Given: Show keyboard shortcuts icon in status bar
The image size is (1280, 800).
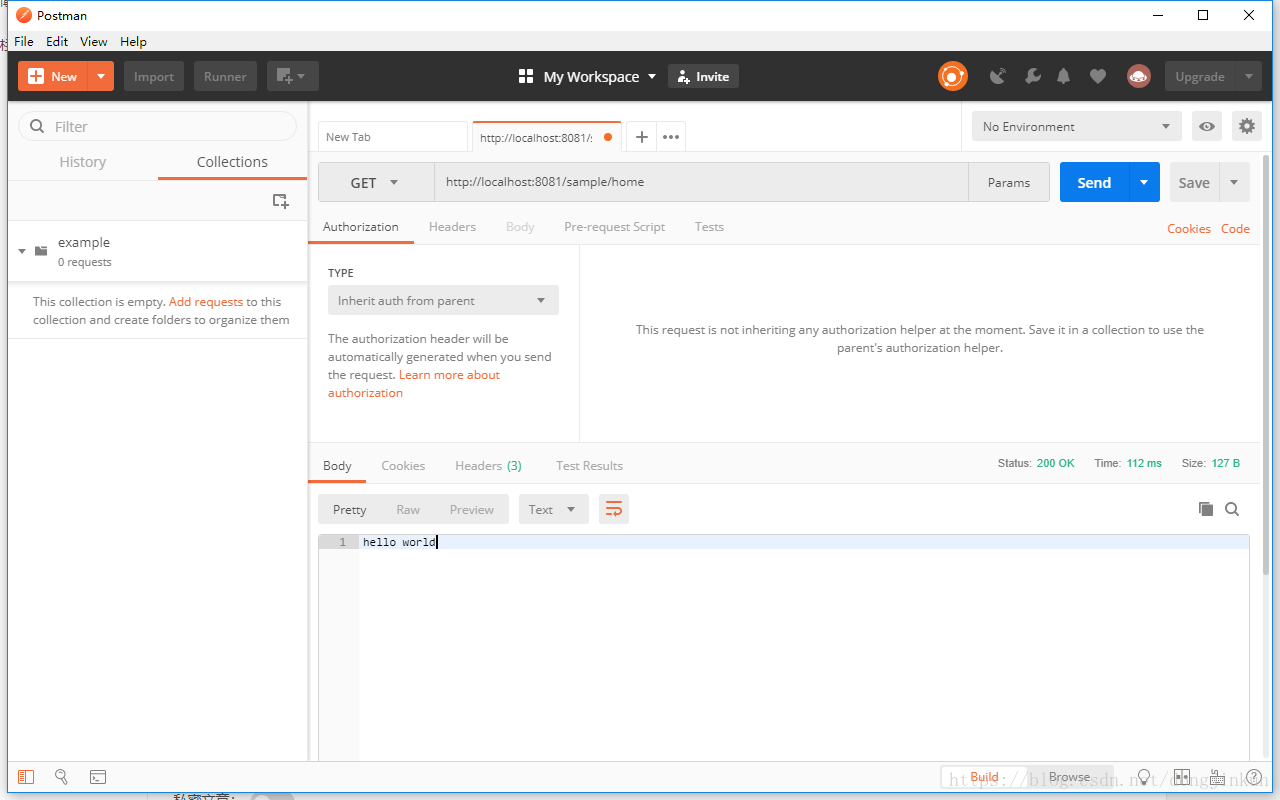Looking at the screenshot, I should [x=1217, y=777].
